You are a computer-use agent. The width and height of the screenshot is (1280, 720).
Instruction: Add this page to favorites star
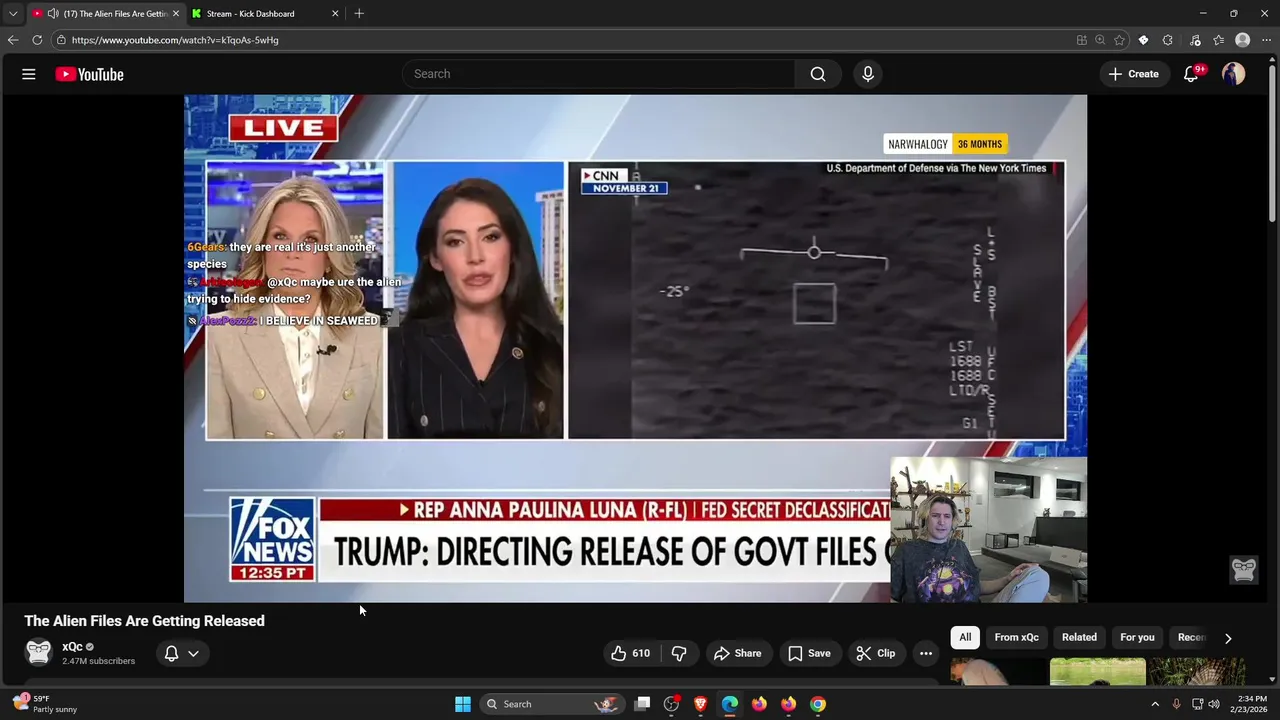point(1119,40)
